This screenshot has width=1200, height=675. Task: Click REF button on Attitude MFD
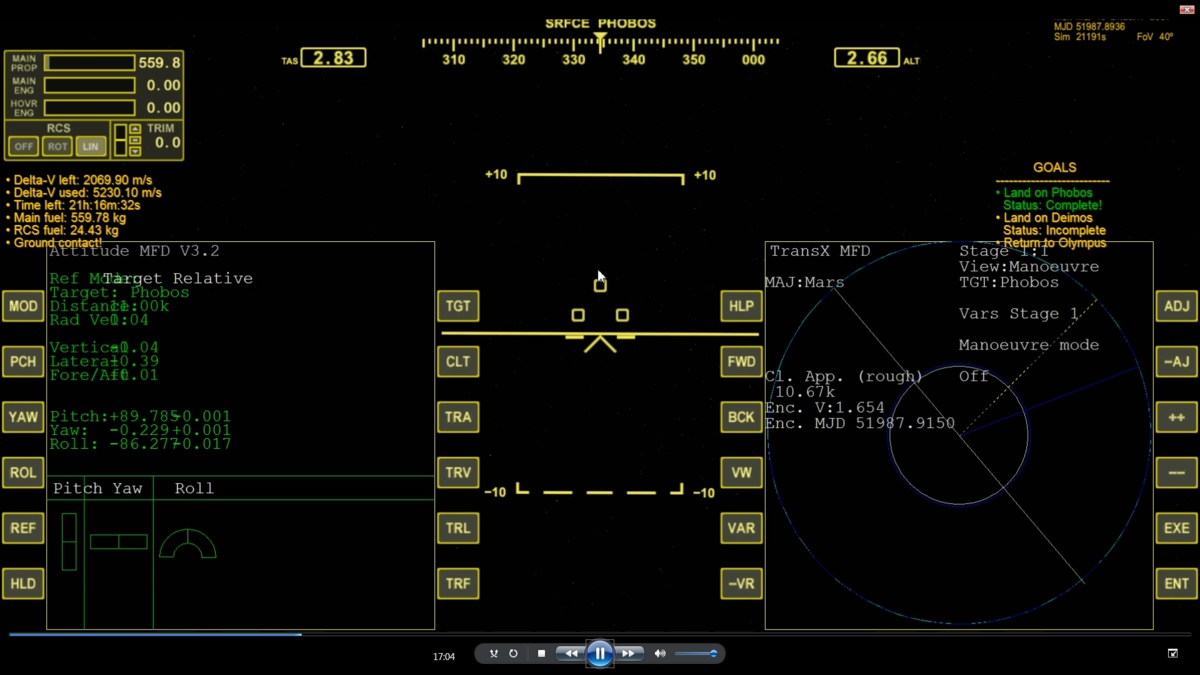[23, 528]
